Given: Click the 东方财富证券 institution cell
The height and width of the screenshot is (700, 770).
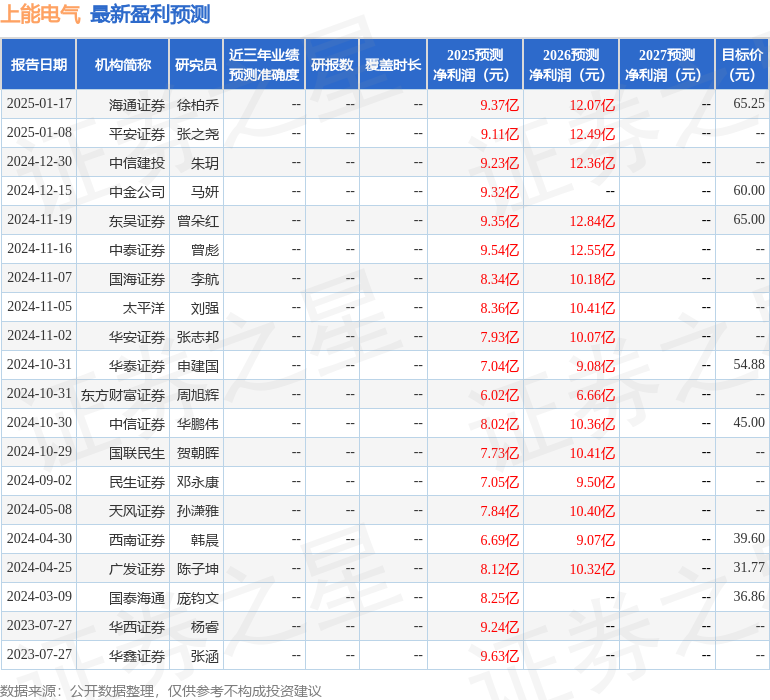Looking at the screenshot, I should tap(123, 395).
